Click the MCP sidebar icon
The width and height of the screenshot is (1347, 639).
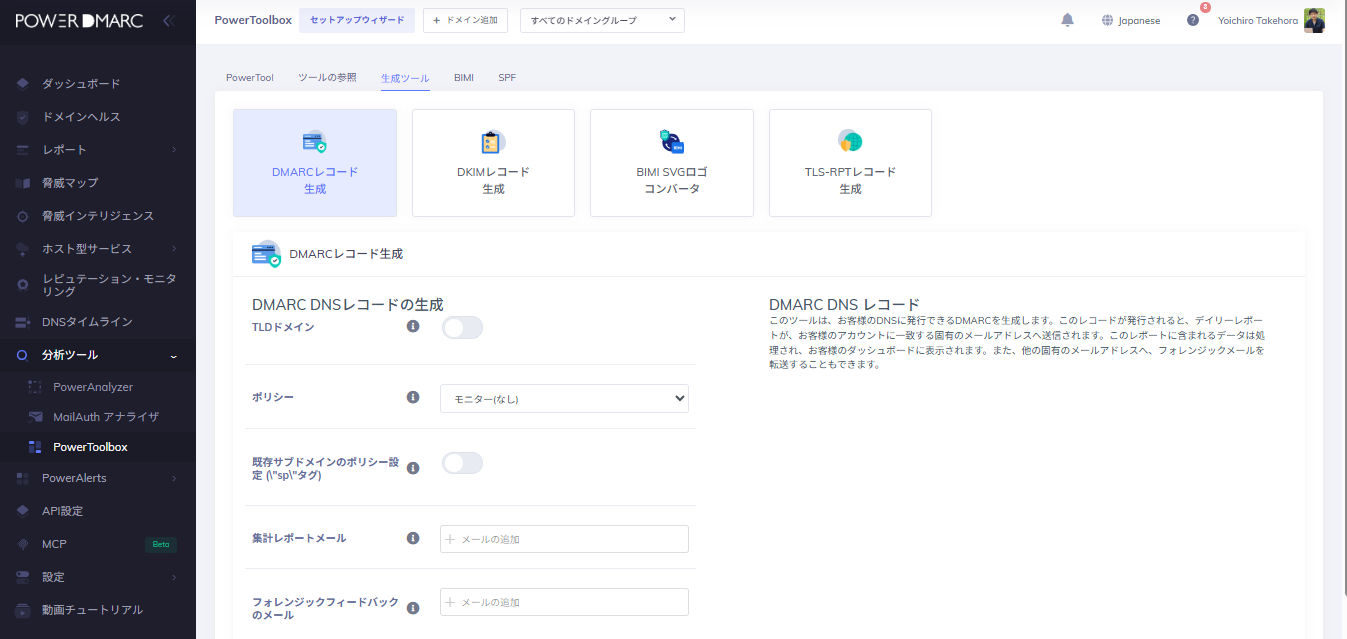[x=23, y=544]
